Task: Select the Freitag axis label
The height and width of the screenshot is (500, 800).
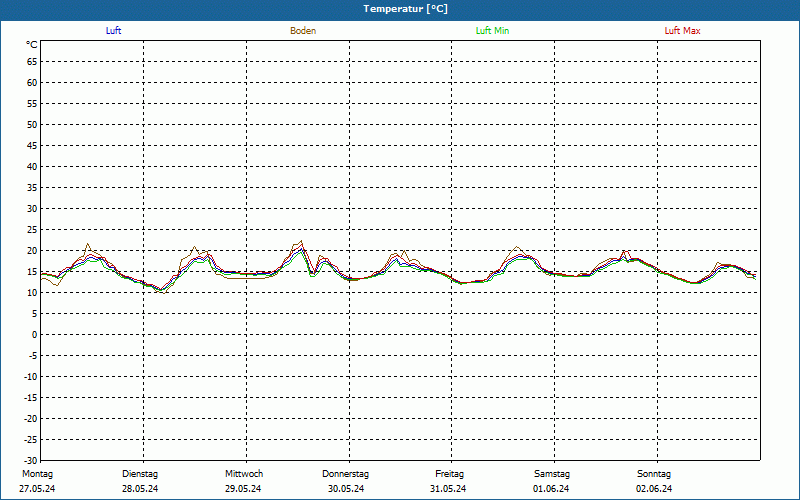Action: [x=449, y=474]
